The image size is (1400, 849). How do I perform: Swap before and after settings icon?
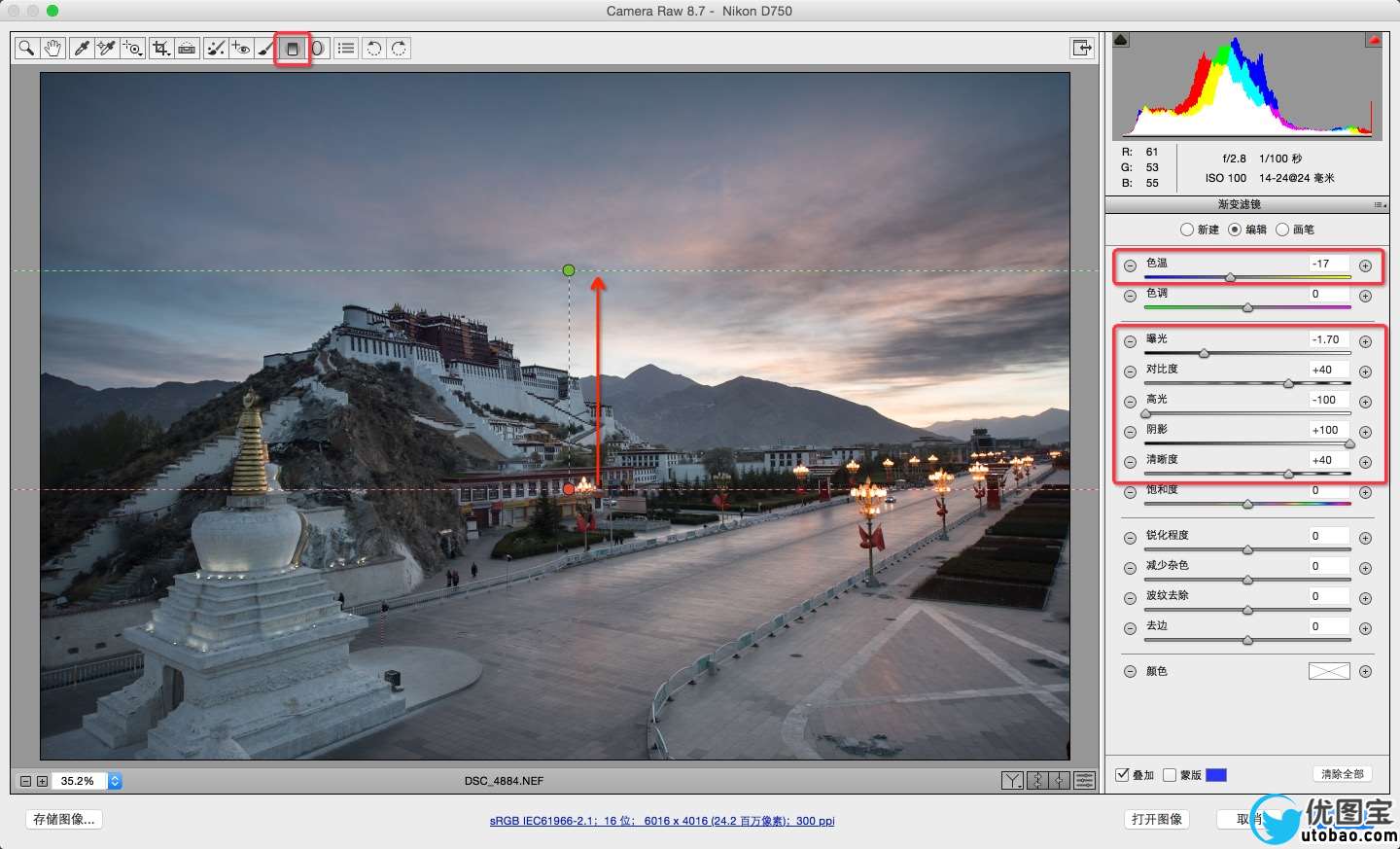(x=1036, y=780)
